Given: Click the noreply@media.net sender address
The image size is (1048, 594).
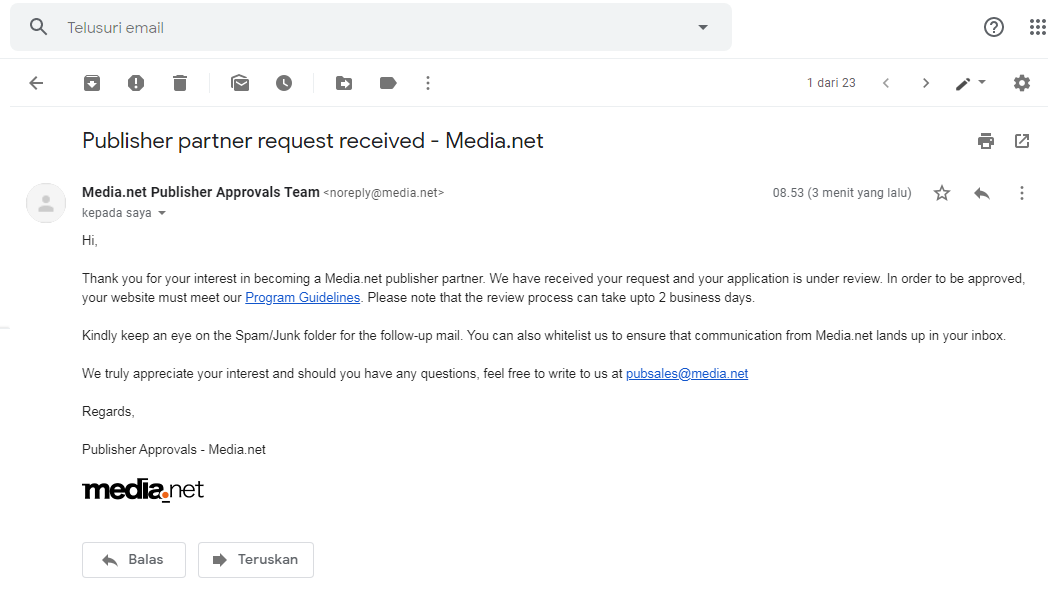Looking at the screenshot, I should point(384,193).
